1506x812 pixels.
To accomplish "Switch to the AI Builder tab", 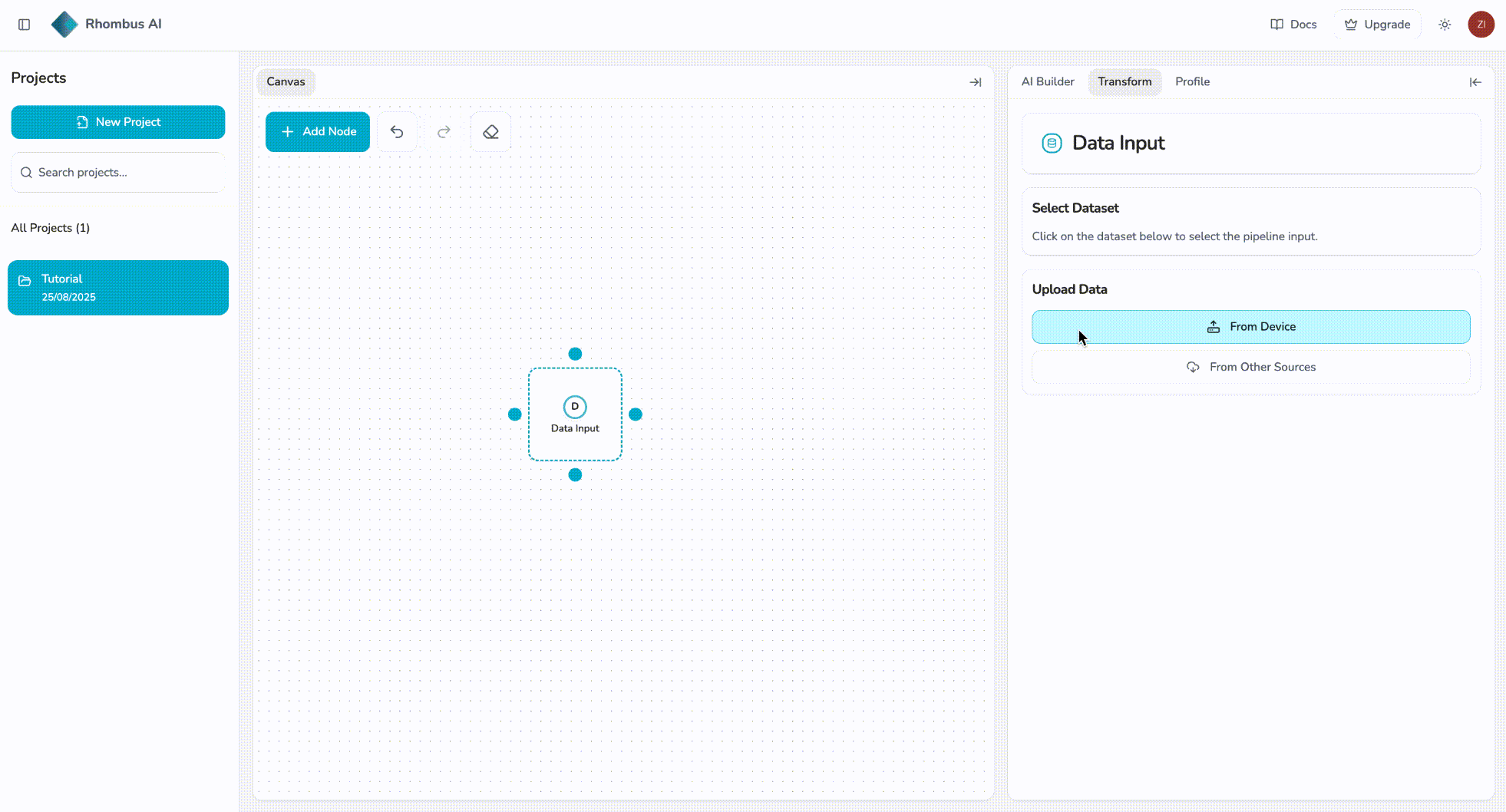I will pyautogui.click(x=1048, y=81).
